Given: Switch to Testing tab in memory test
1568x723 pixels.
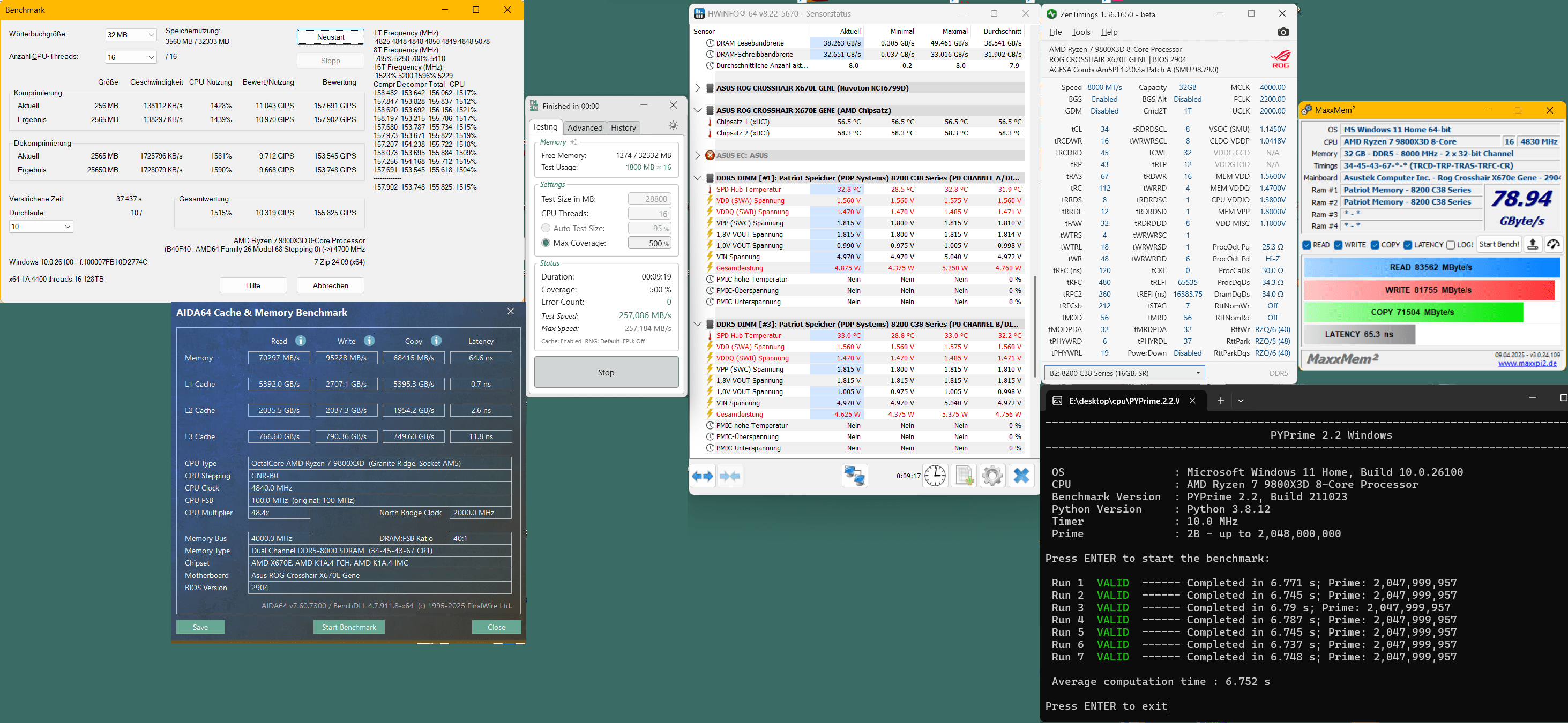Looking at the screenshot, I should [545, 127].
